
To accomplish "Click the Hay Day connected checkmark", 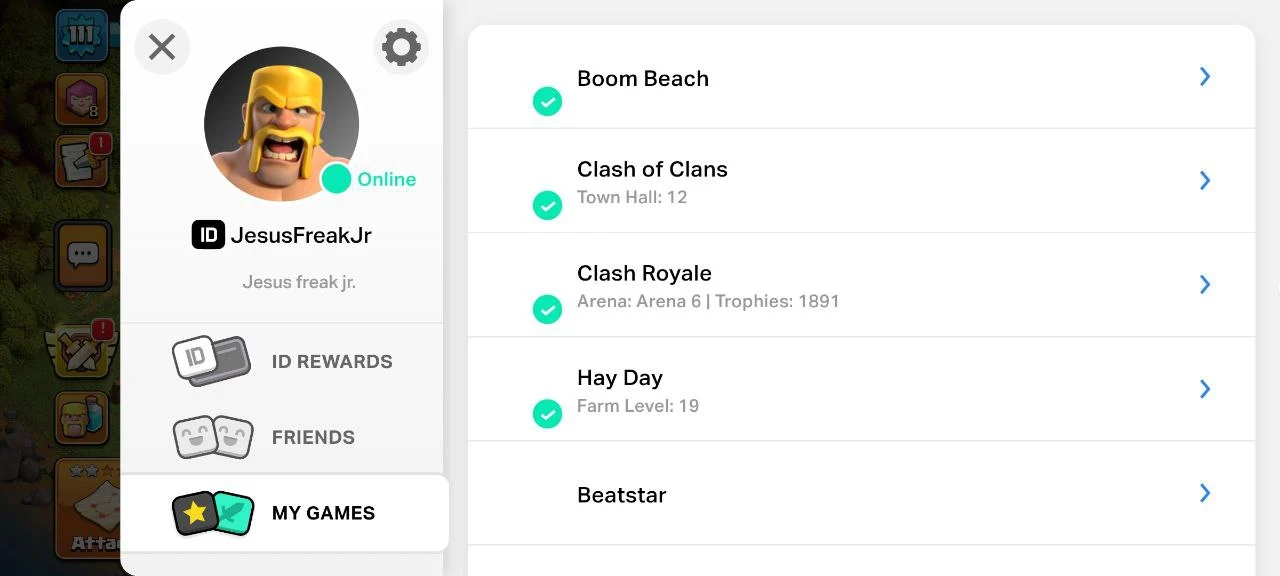I will click(547, 413).
